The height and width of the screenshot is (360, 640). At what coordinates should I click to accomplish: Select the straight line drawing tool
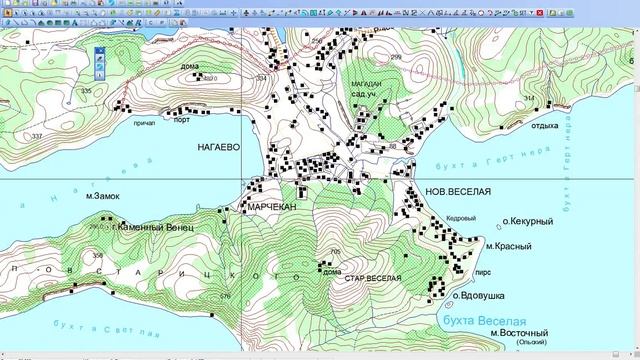(16, 23)
